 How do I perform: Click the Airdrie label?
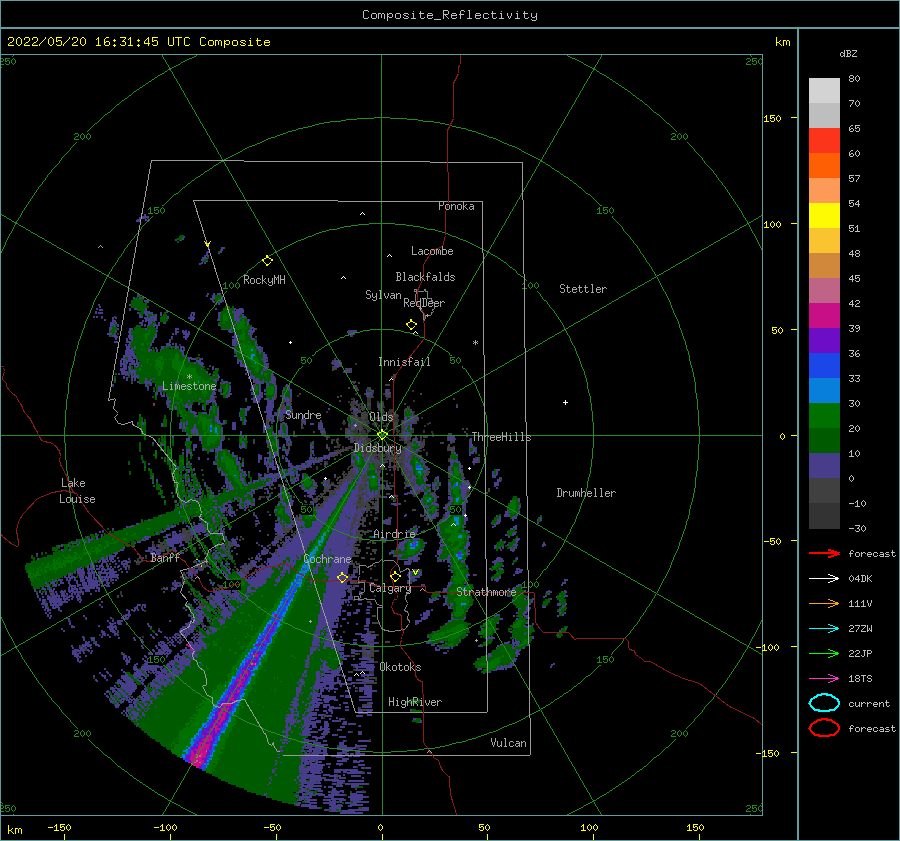point(394,534)
